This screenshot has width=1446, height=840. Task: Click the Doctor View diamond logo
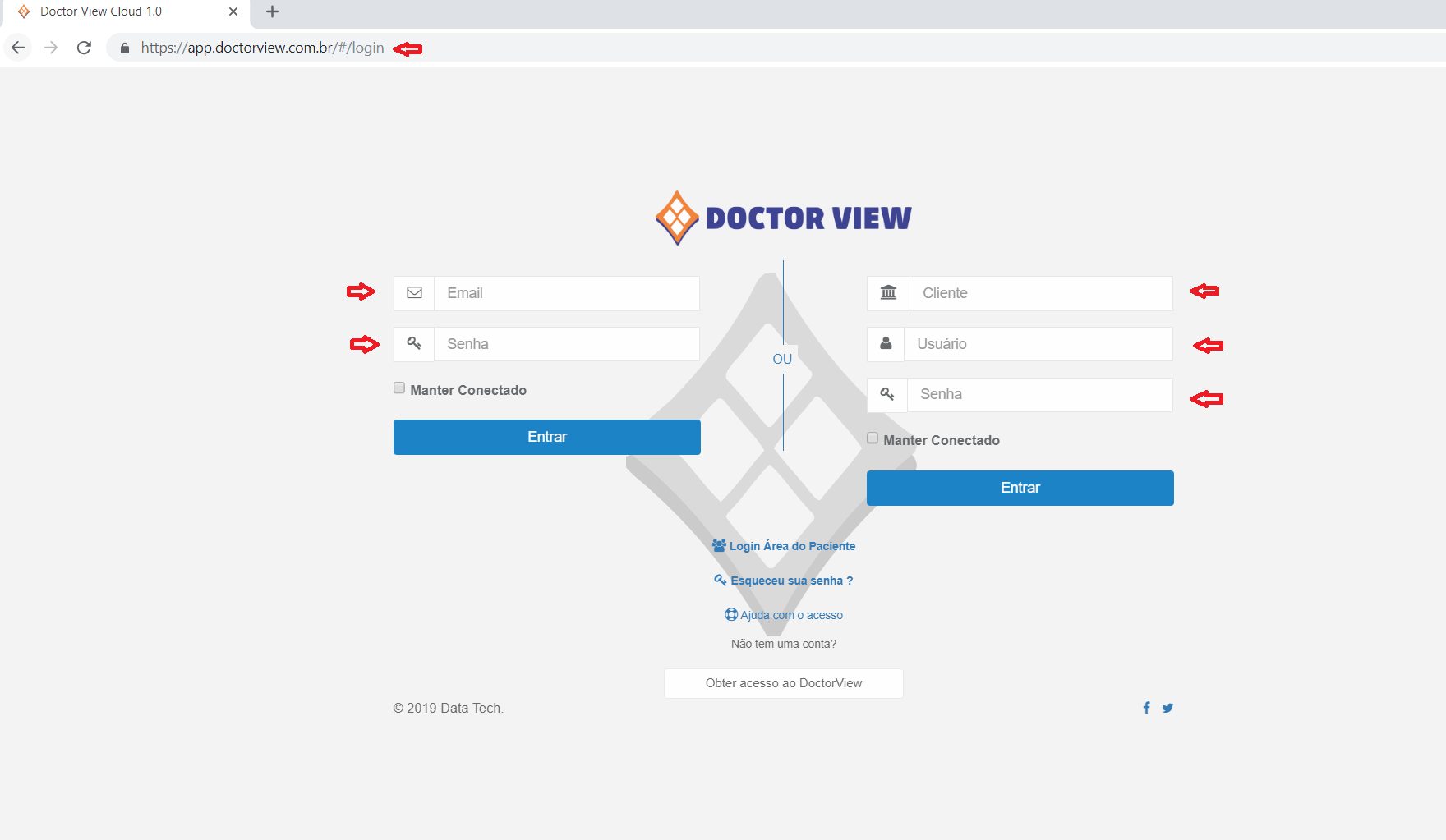677,218
